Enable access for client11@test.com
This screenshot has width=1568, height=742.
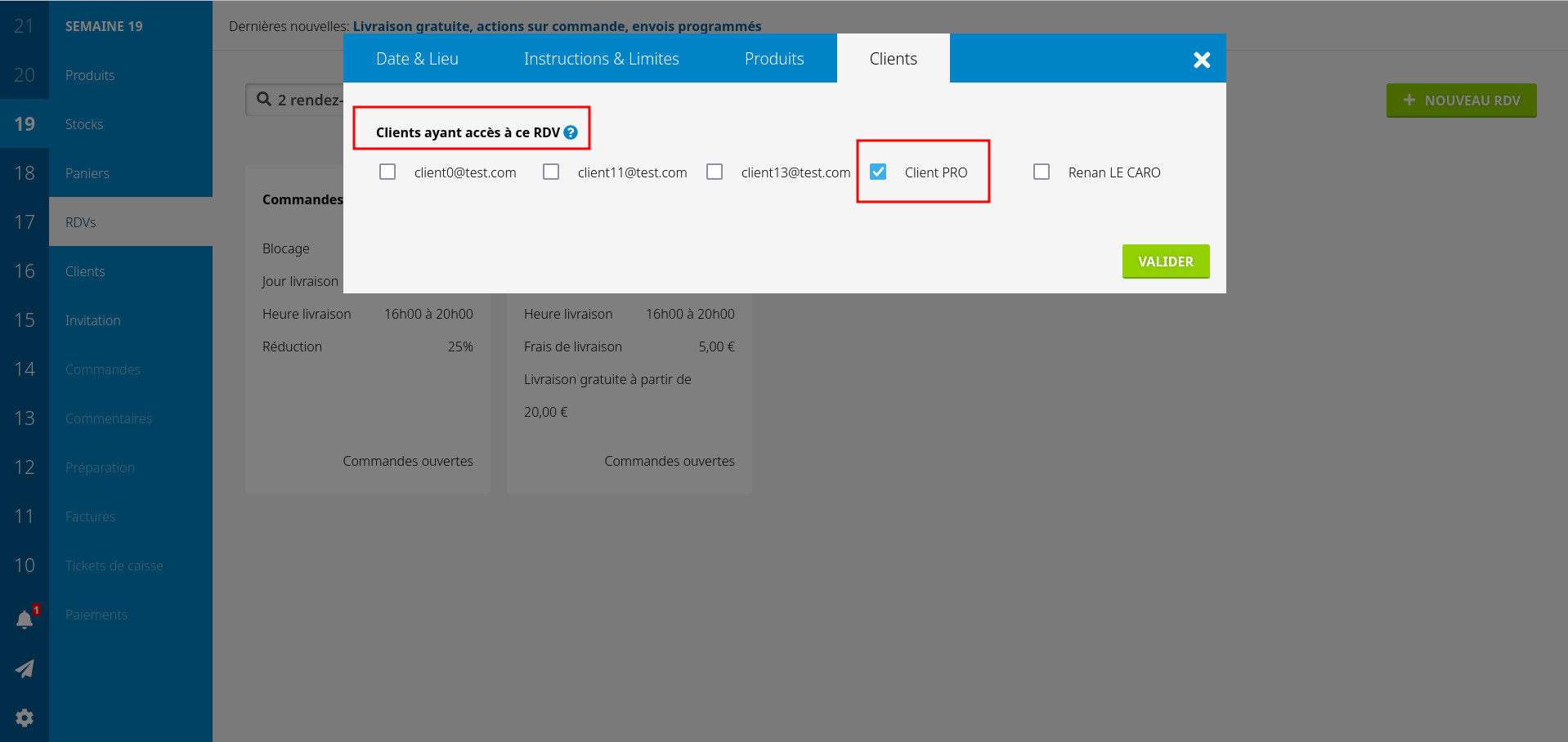pyautogui.click(x=551, y=172)
